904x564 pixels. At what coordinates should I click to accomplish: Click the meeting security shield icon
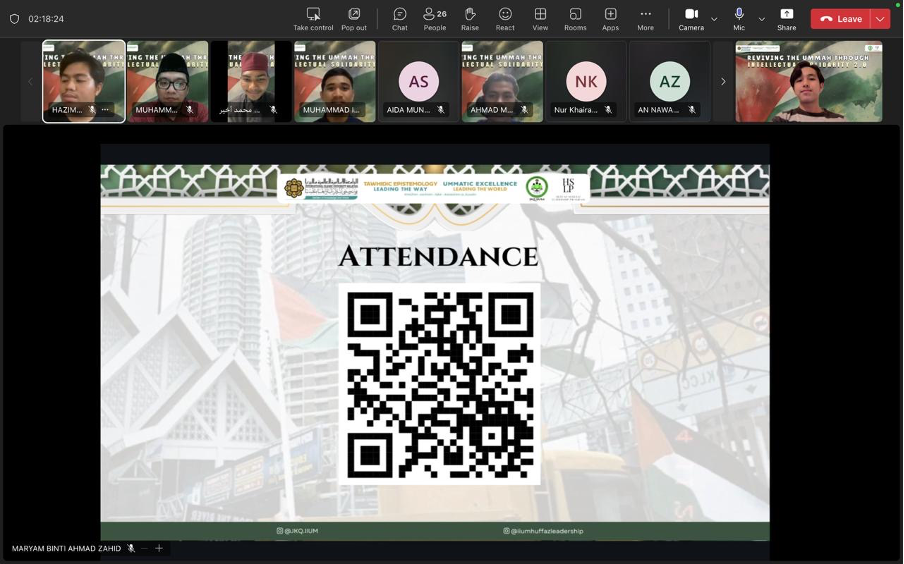[x=14, y=19]
